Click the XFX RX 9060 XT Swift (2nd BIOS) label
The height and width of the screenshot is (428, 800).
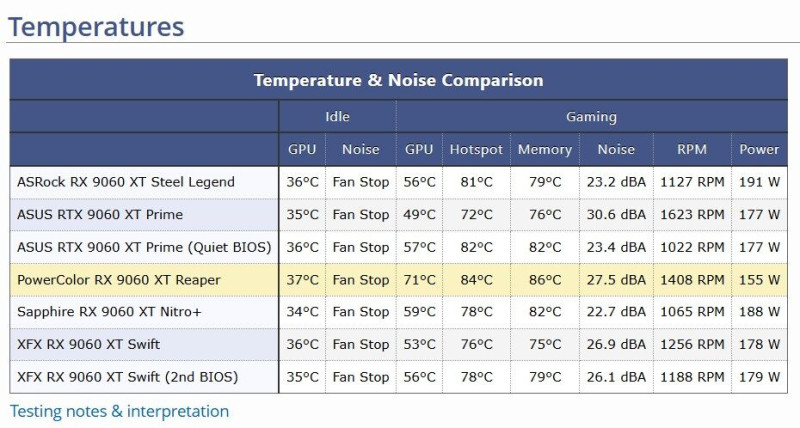pos(128,377)
